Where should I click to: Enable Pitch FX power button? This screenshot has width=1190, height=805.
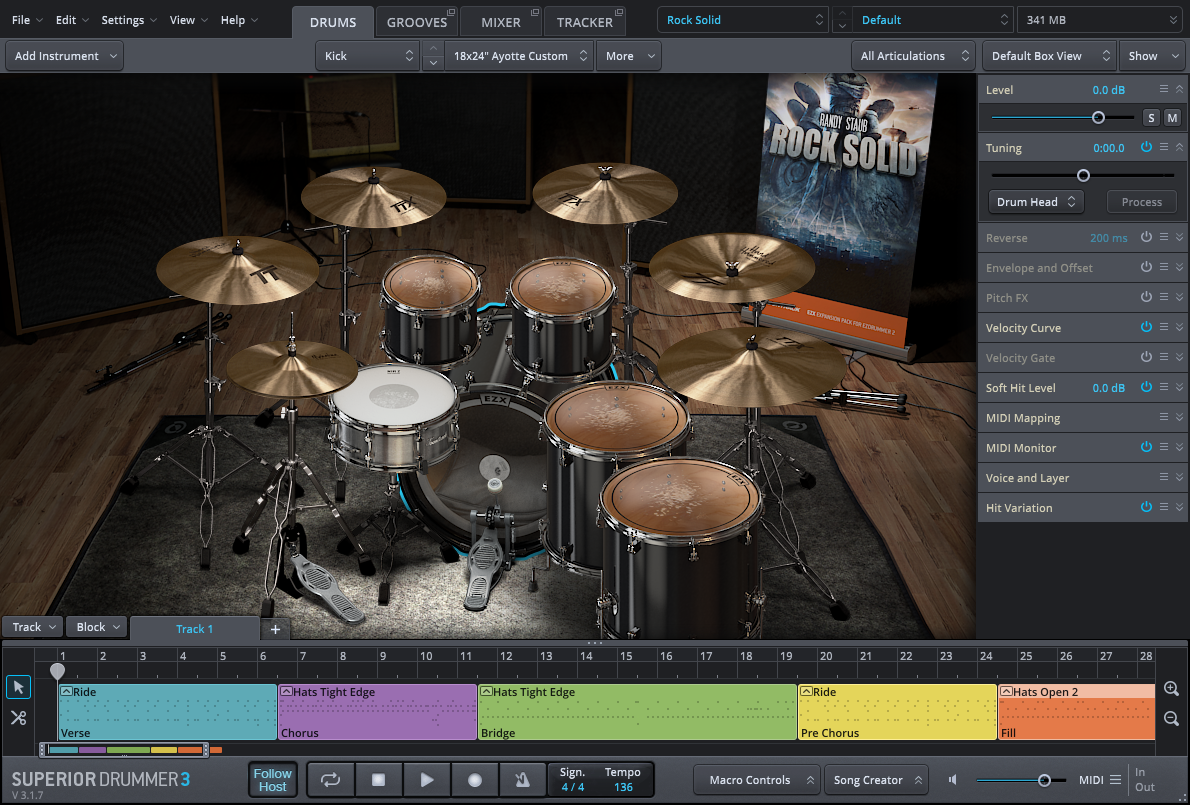pyautogui.click(x=1146, y=297)
